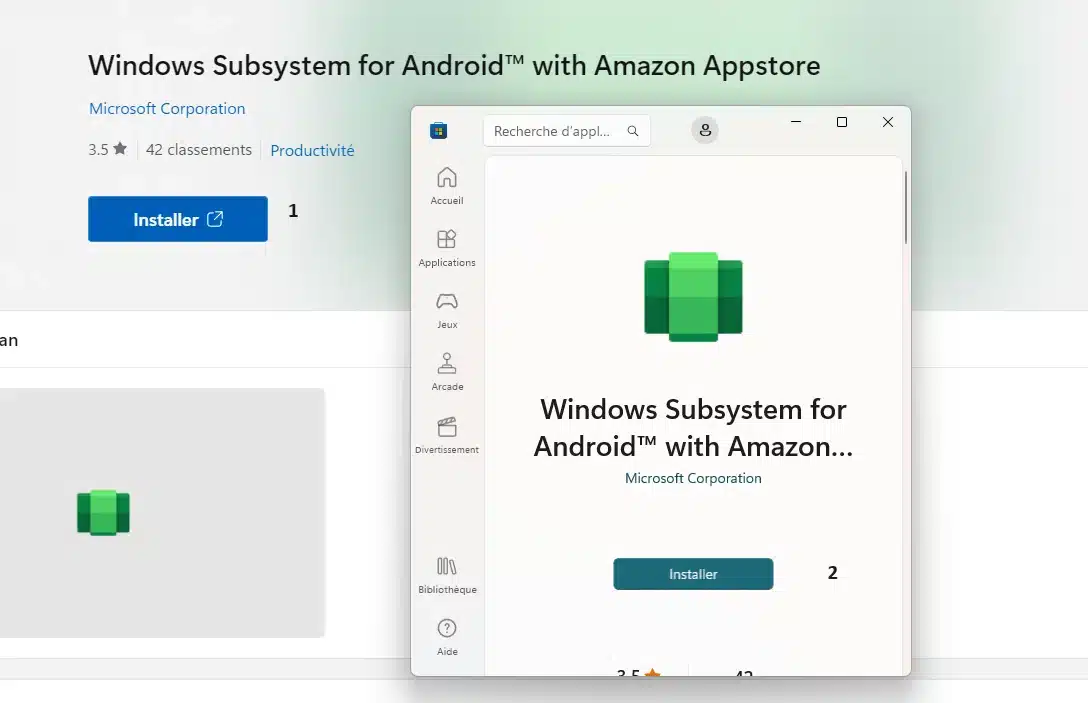Click the blue Installer button on web page
Screen dimensions: 1088x703
pyautogui.click(x=178, y=219)
